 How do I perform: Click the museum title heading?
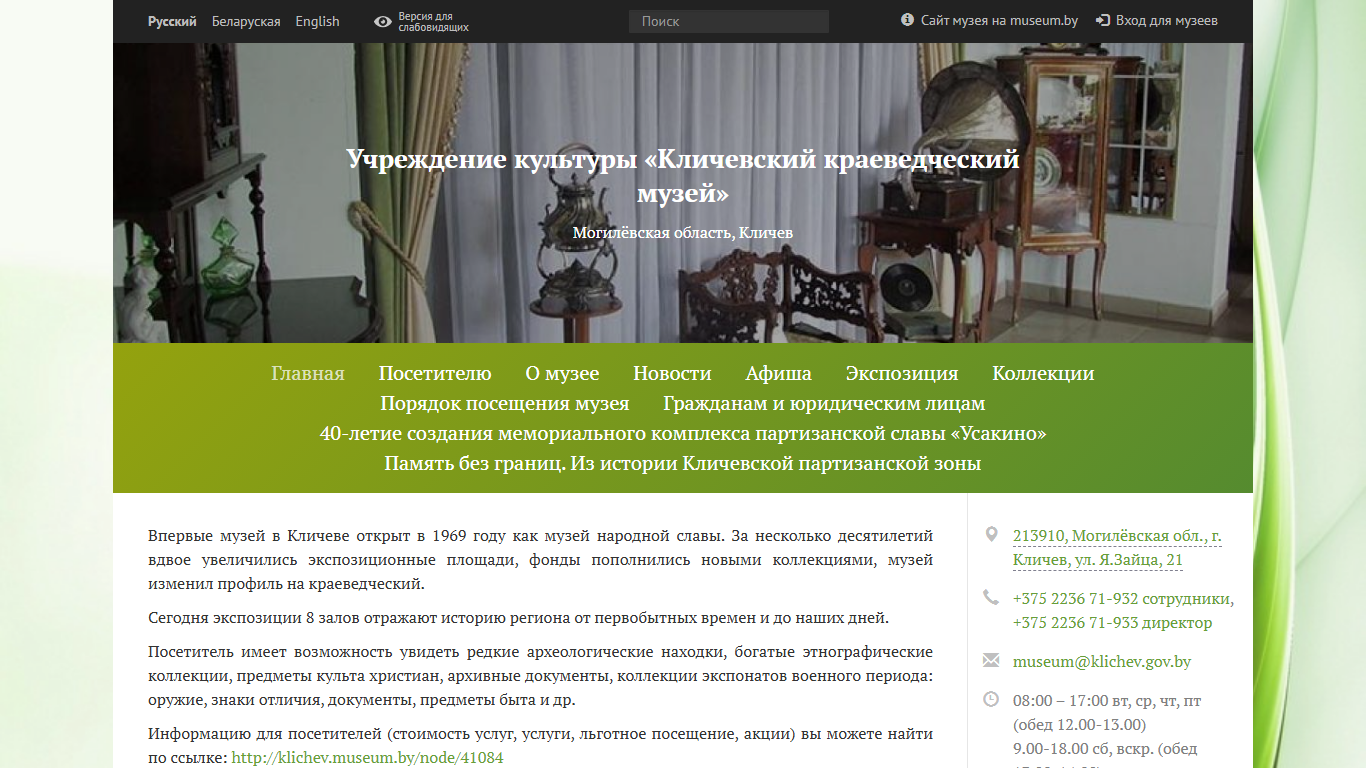[x=683, y=175]
